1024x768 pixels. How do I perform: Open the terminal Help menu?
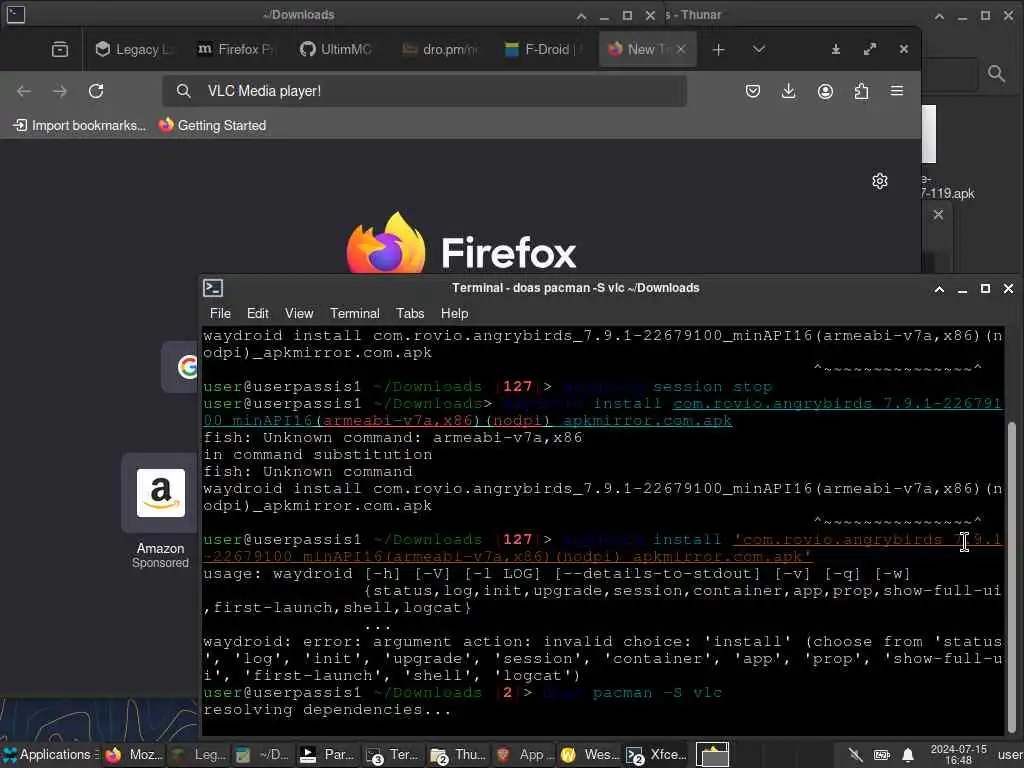(455, 313)
